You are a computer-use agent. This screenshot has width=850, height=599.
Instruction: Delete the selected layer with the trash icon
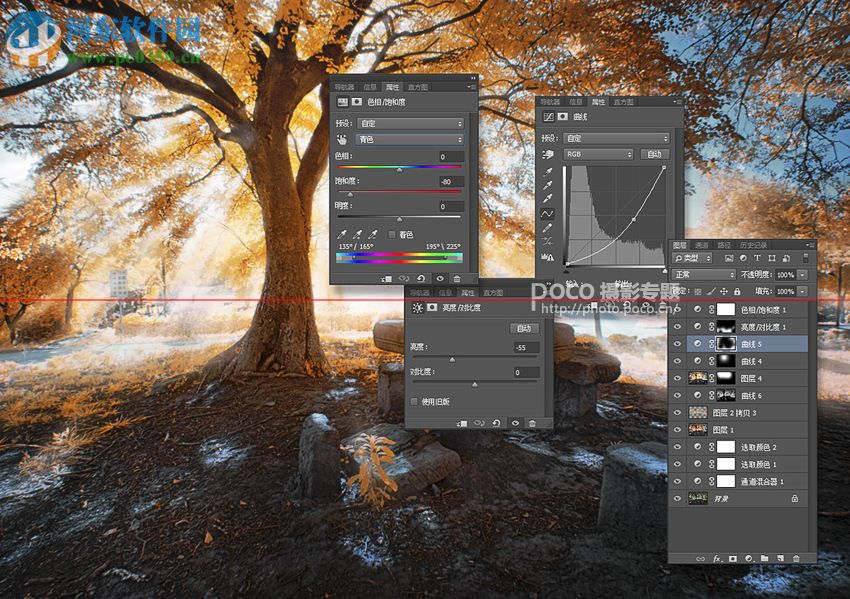(x=796, y=558)
